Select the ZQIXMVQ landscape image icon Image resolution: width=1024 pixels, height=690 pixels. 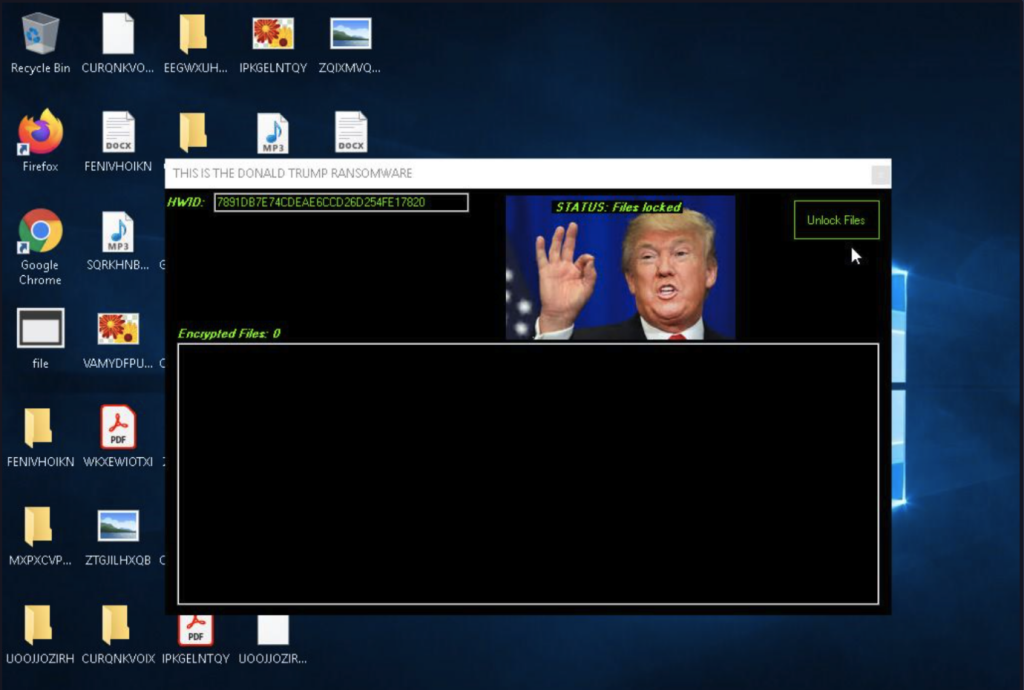click(350, 35)
